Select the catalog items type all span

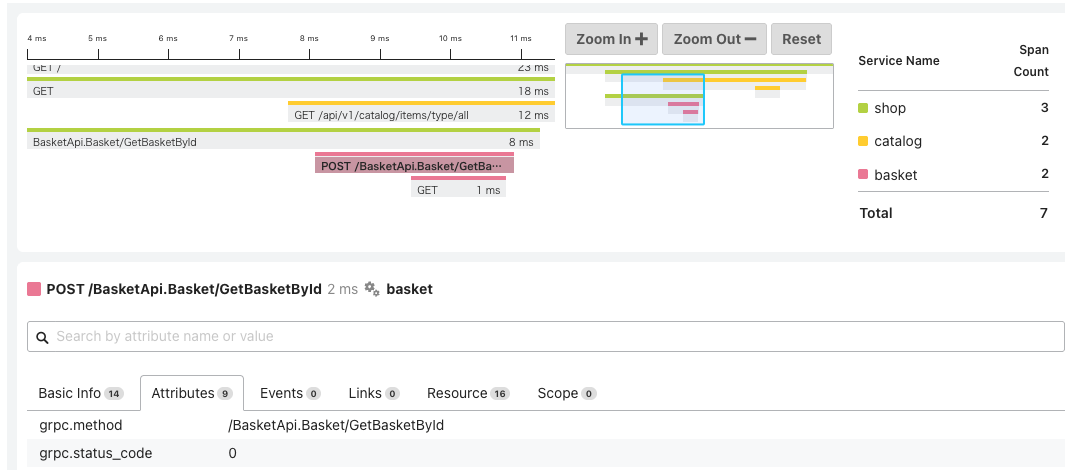(421, 115)
